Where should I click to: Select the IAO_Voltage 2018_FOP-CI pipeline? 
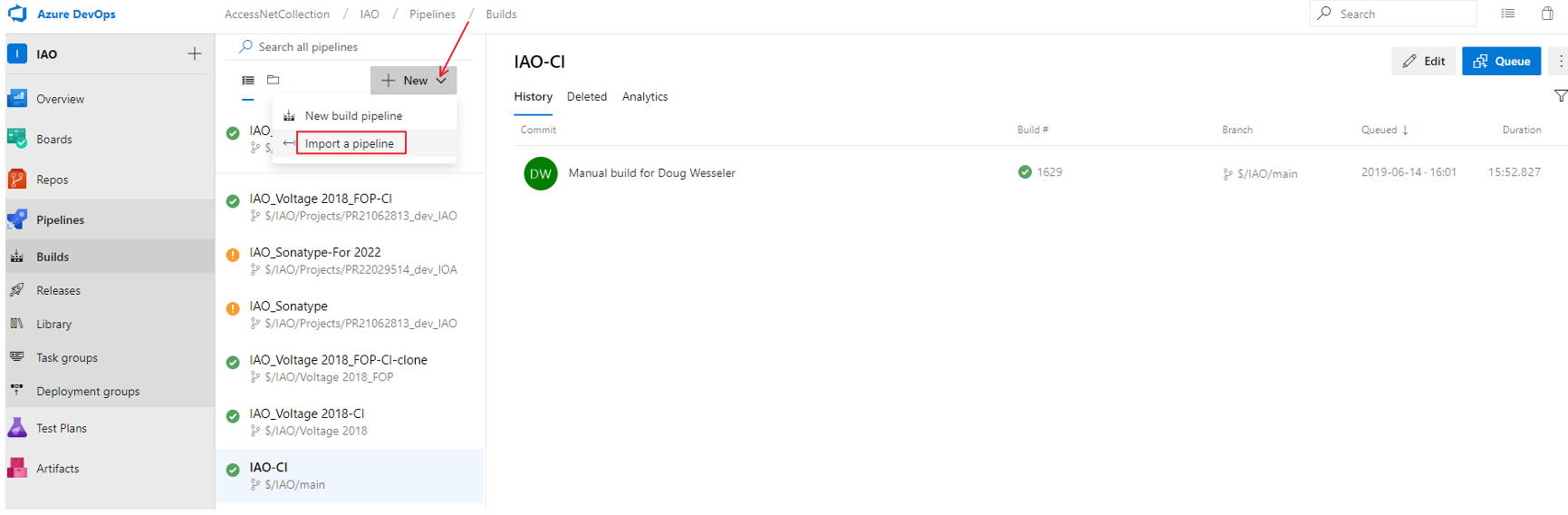tap(350, 207)
